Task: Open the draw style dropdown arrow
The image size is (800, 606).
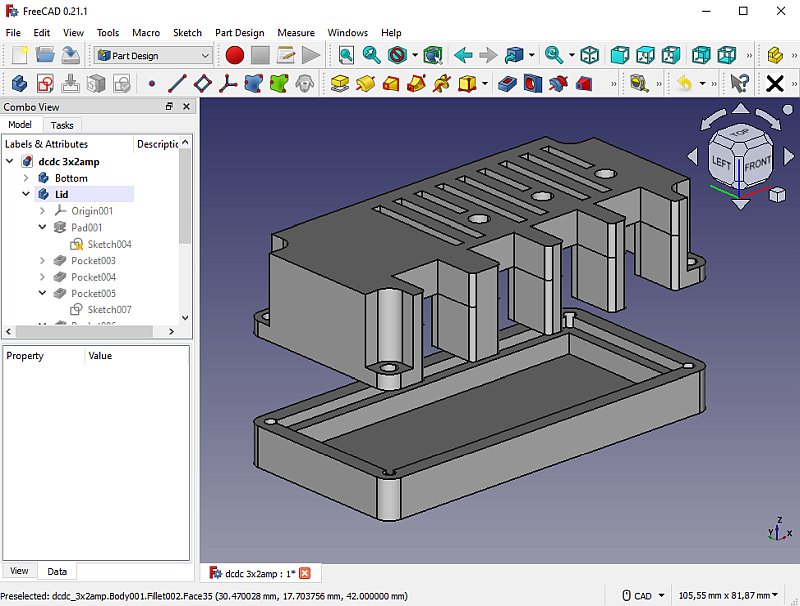Action: 414,55
